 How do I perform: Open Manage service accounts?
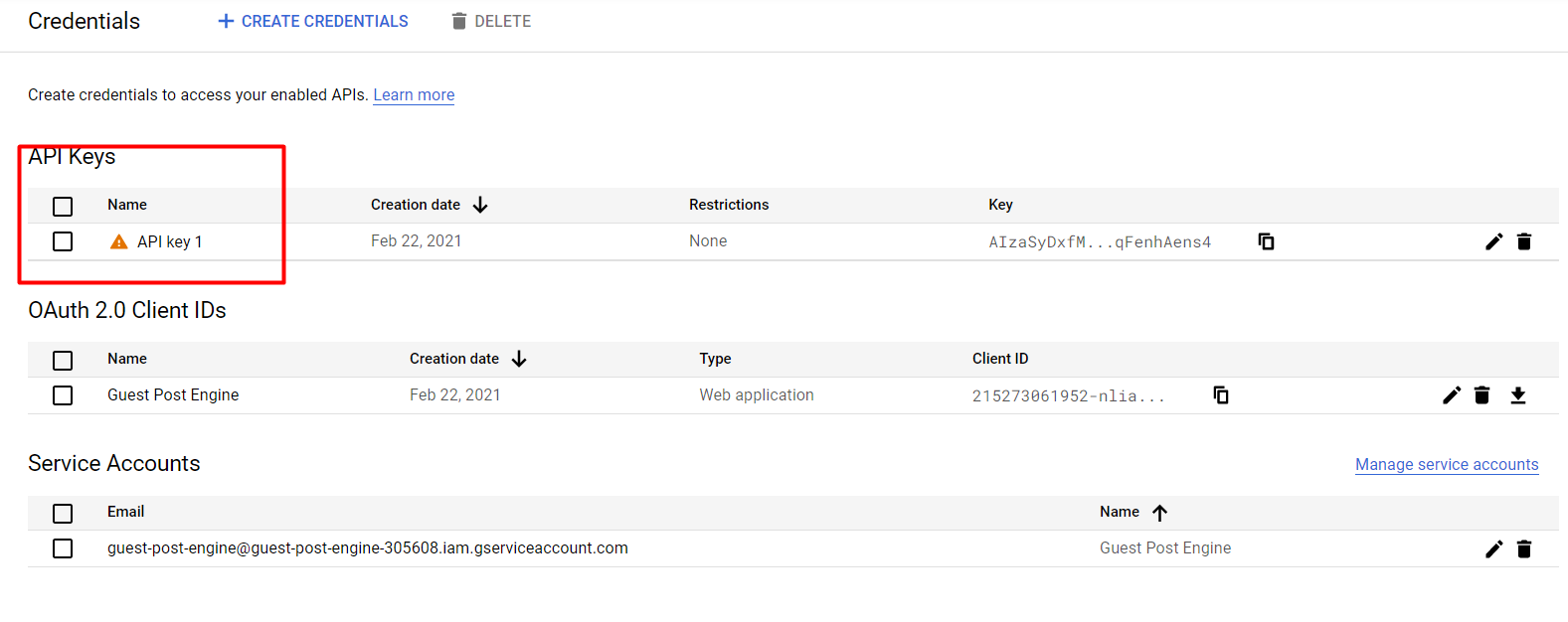coord(1447,464)
